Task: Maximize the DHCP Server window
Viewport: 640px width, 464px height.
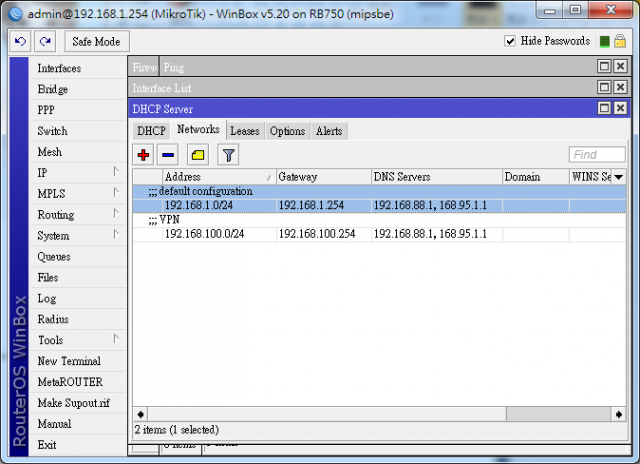Action: [604, 108]
